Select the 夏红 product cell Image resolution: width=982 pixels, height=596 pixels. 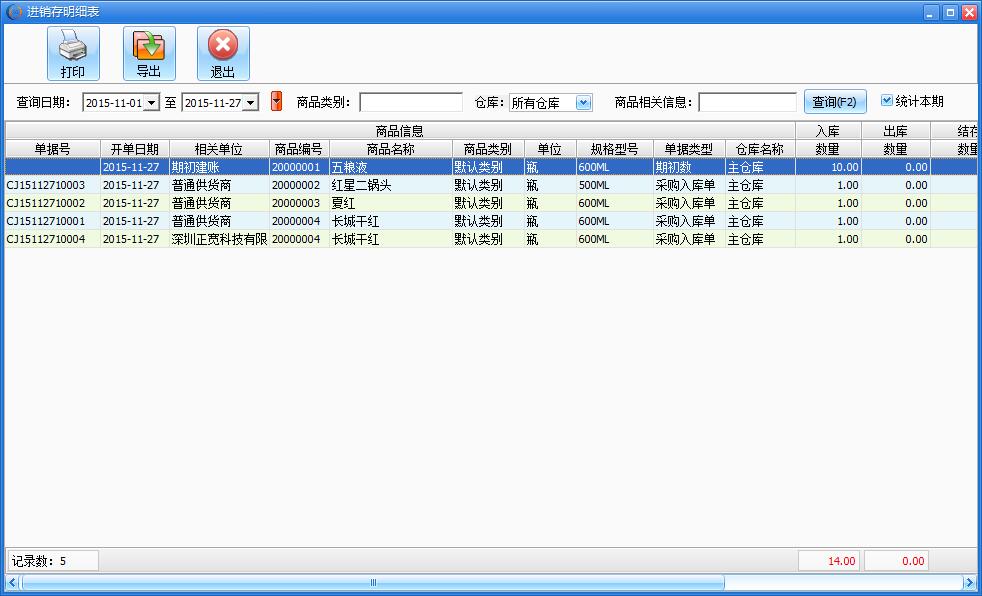tap(391, 203)
